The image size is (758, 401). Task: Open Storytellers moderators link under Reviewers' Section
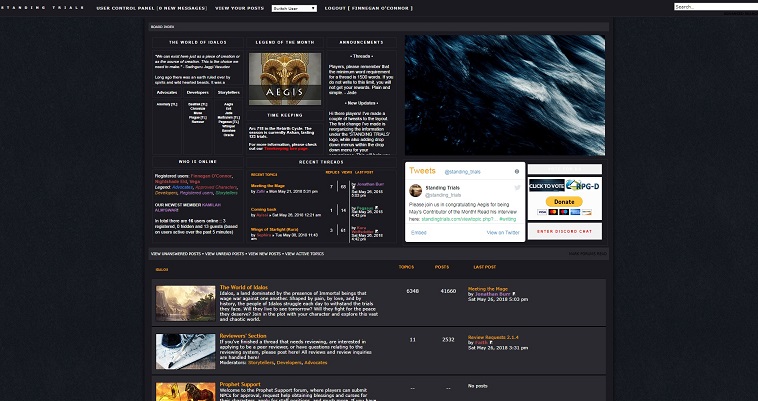pos(261,363)
